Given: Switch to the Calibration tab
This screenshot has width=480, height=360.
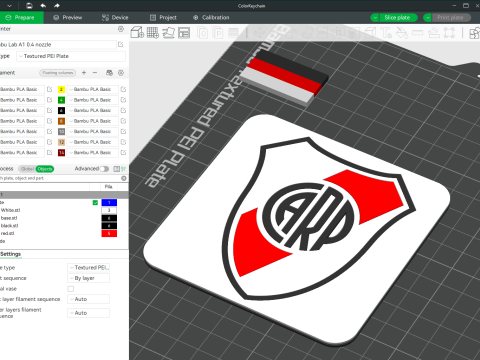Looking at the screenshot, I should point(211,18).
